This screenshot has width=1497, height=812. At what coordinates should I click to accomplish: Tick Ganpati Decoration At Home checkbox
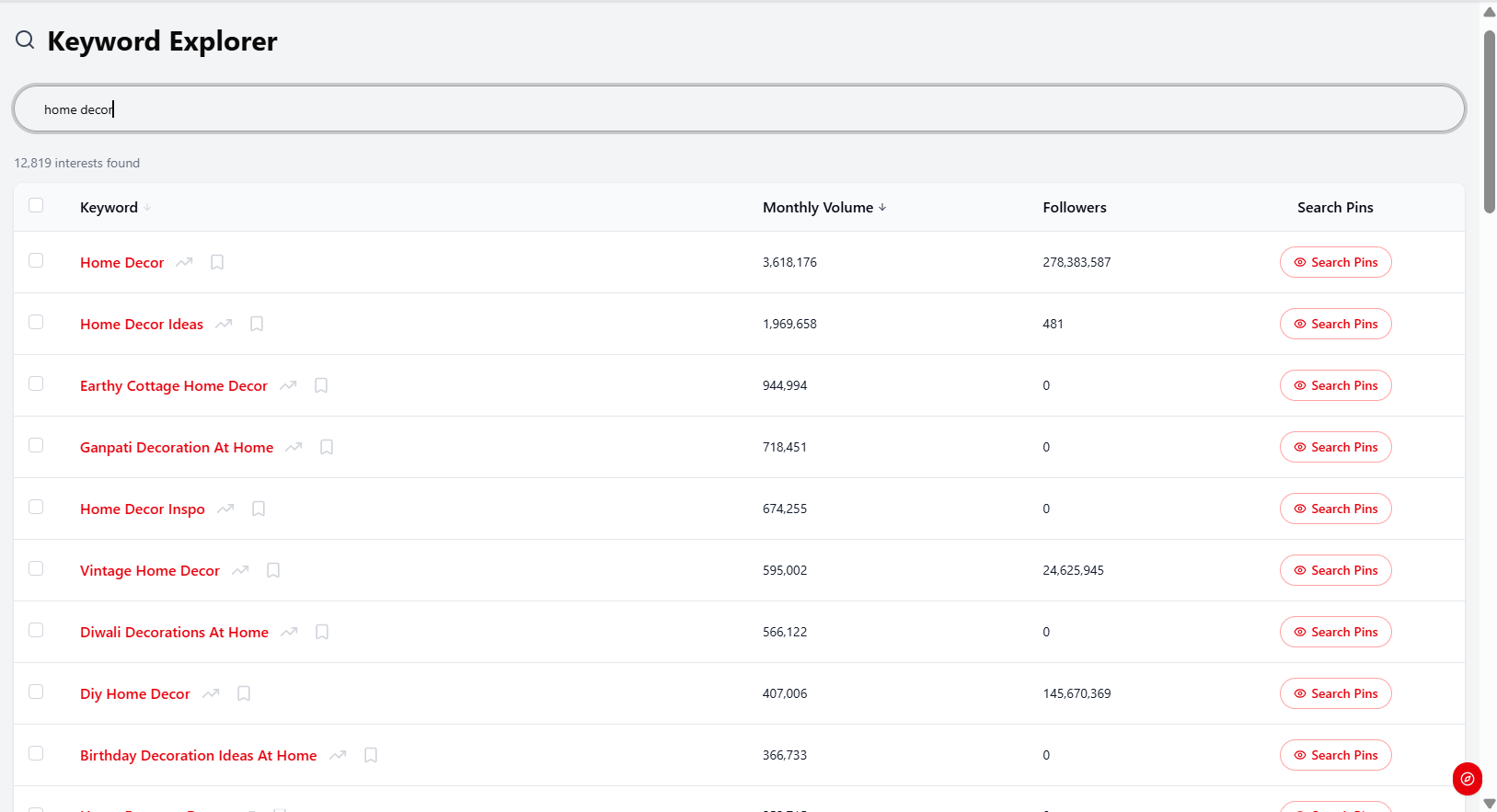(x=36, y=445)
